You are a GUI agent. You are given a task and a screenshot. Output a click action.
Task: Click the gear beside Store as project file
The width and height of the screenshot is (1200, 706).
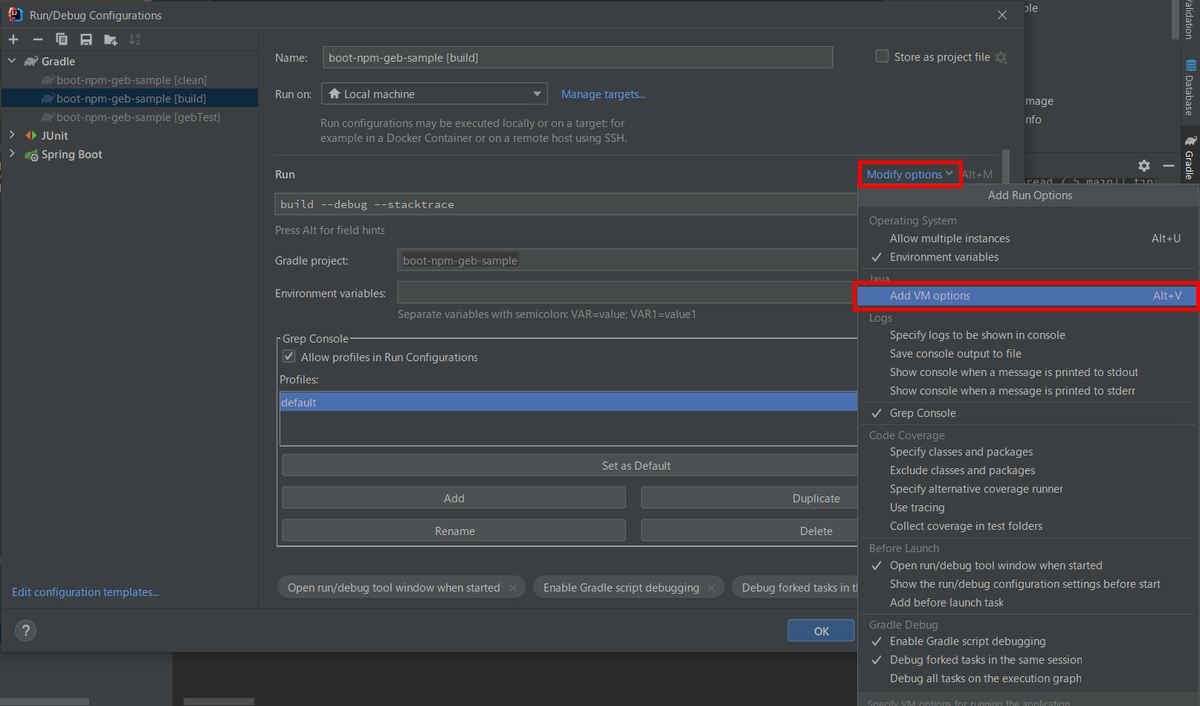pos(1001,57)
